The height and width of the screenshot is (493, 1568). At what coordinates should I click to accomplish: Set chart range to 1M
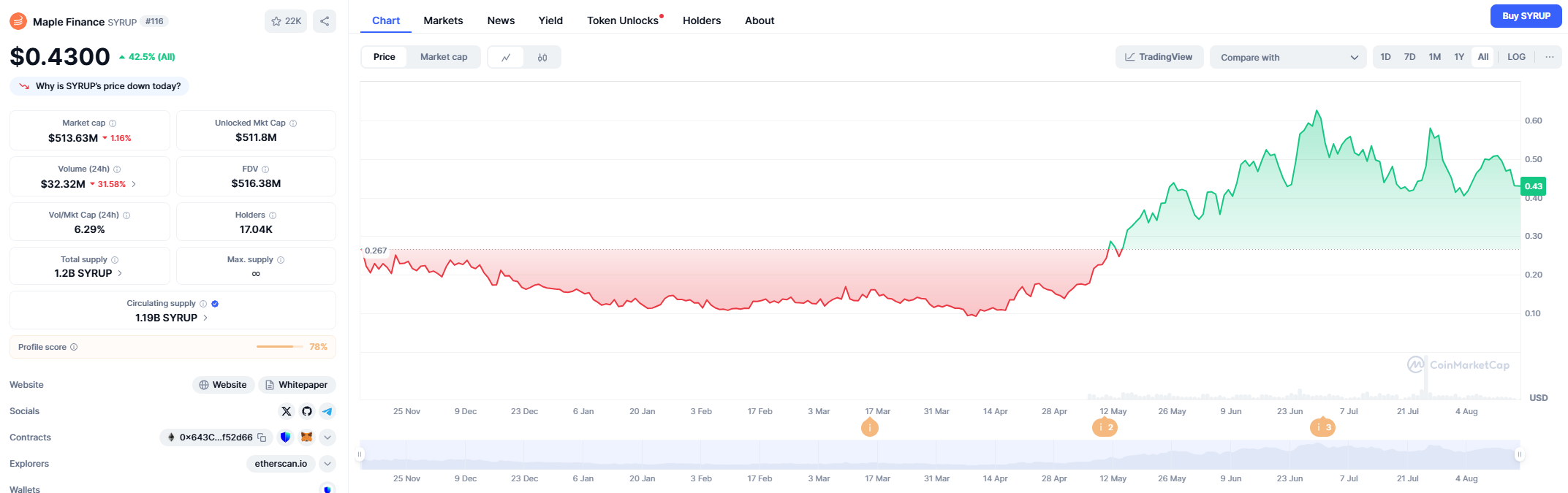[1434, 57]
